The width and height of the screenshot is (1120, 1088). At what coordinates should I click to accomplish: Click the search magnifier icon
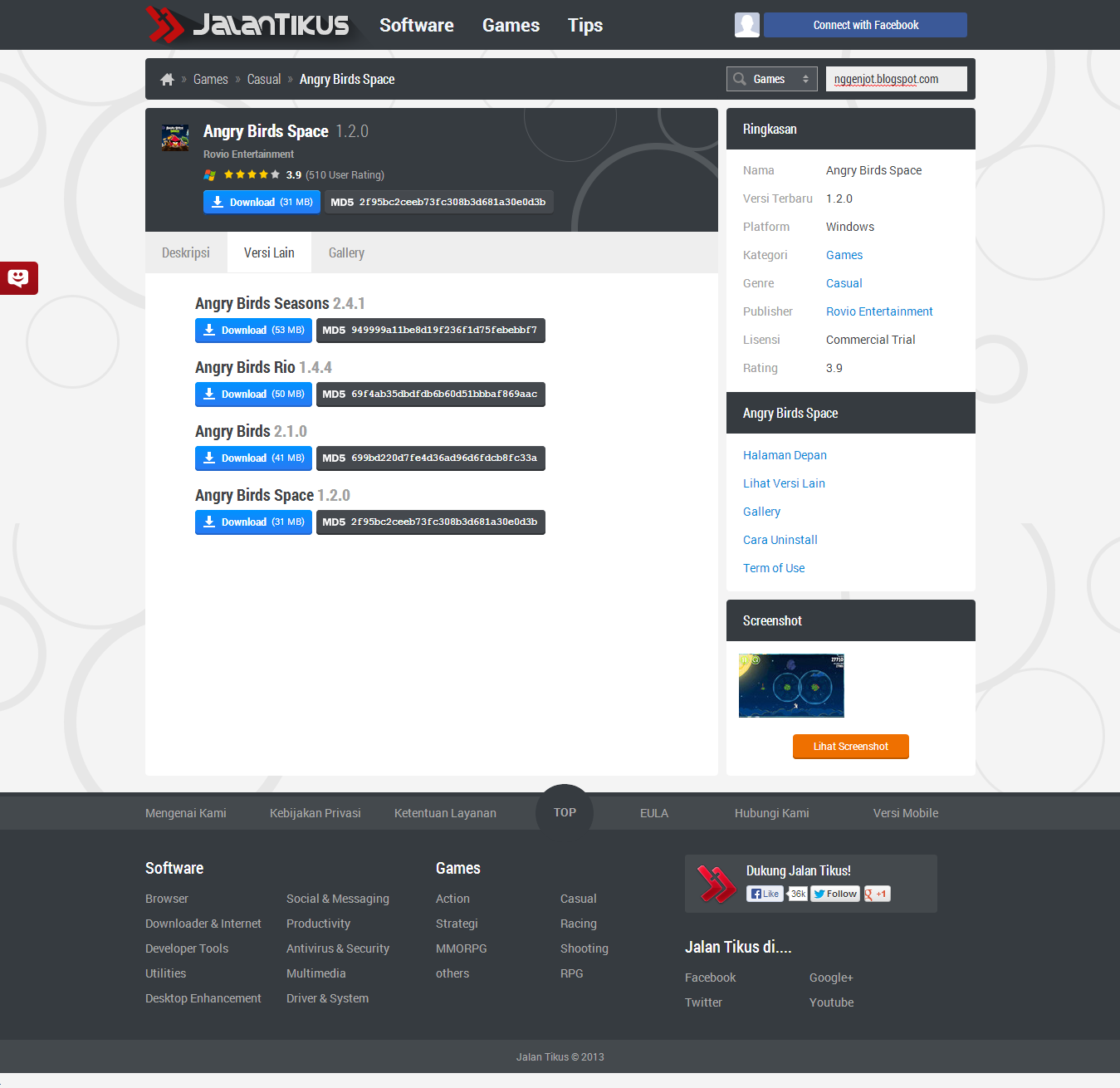739,79
